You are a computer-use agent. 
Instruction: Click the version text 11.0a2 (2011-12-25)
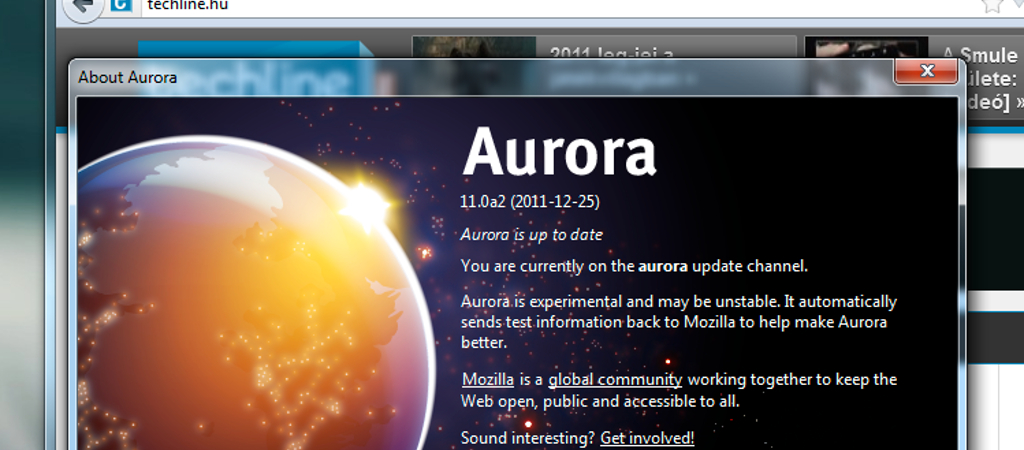530,202
